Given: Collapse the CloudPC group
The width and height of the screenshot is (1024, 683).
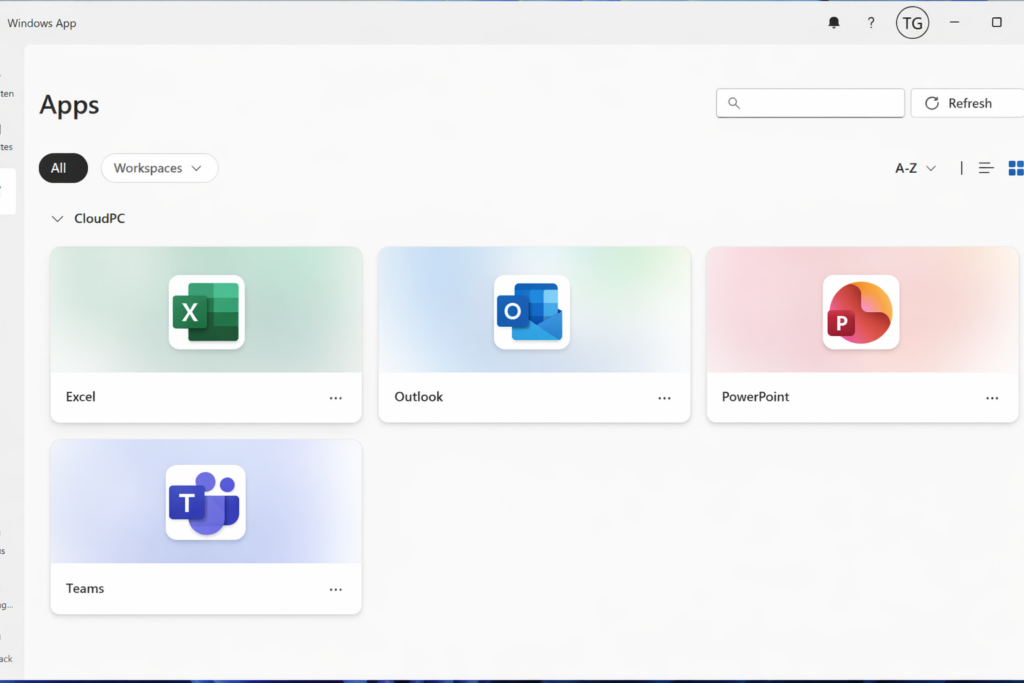Looking at the screenshot, I should tap(58, 218).
